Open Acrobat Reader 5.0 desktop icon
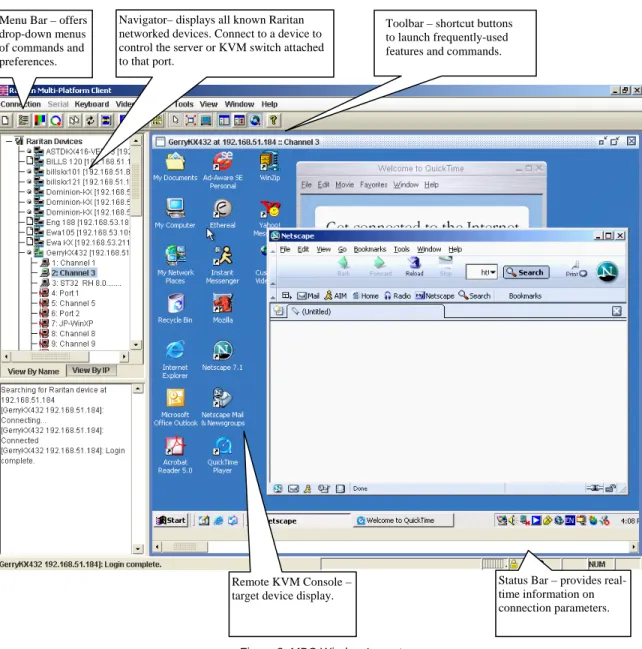The image size is (642, 649). click(x=175, y=455)
